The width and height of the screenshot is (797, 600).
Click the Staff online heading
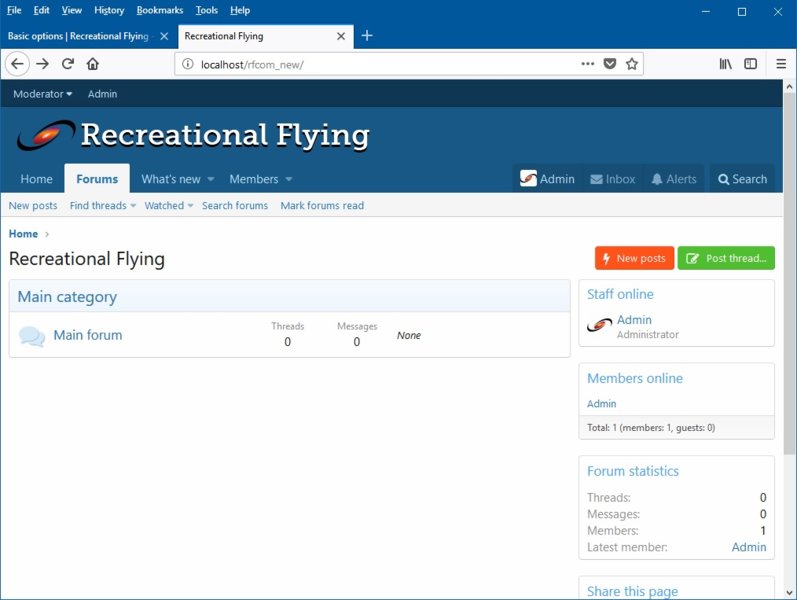620,294
